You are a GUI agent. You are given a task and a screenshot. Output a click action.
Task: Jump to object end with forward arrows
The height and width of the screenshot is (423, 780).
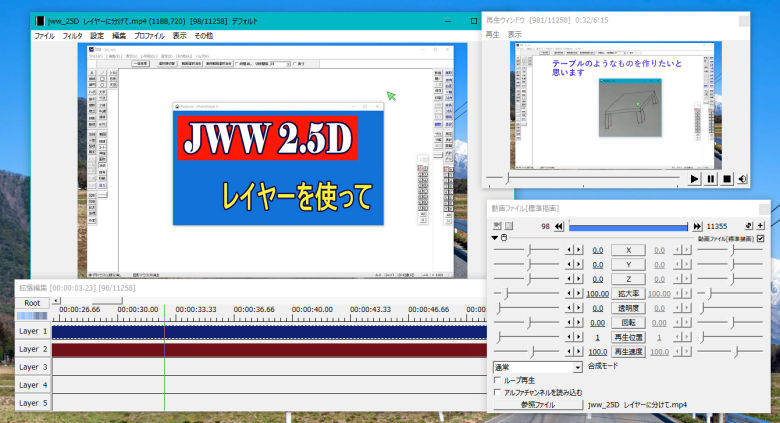point(697,226)
